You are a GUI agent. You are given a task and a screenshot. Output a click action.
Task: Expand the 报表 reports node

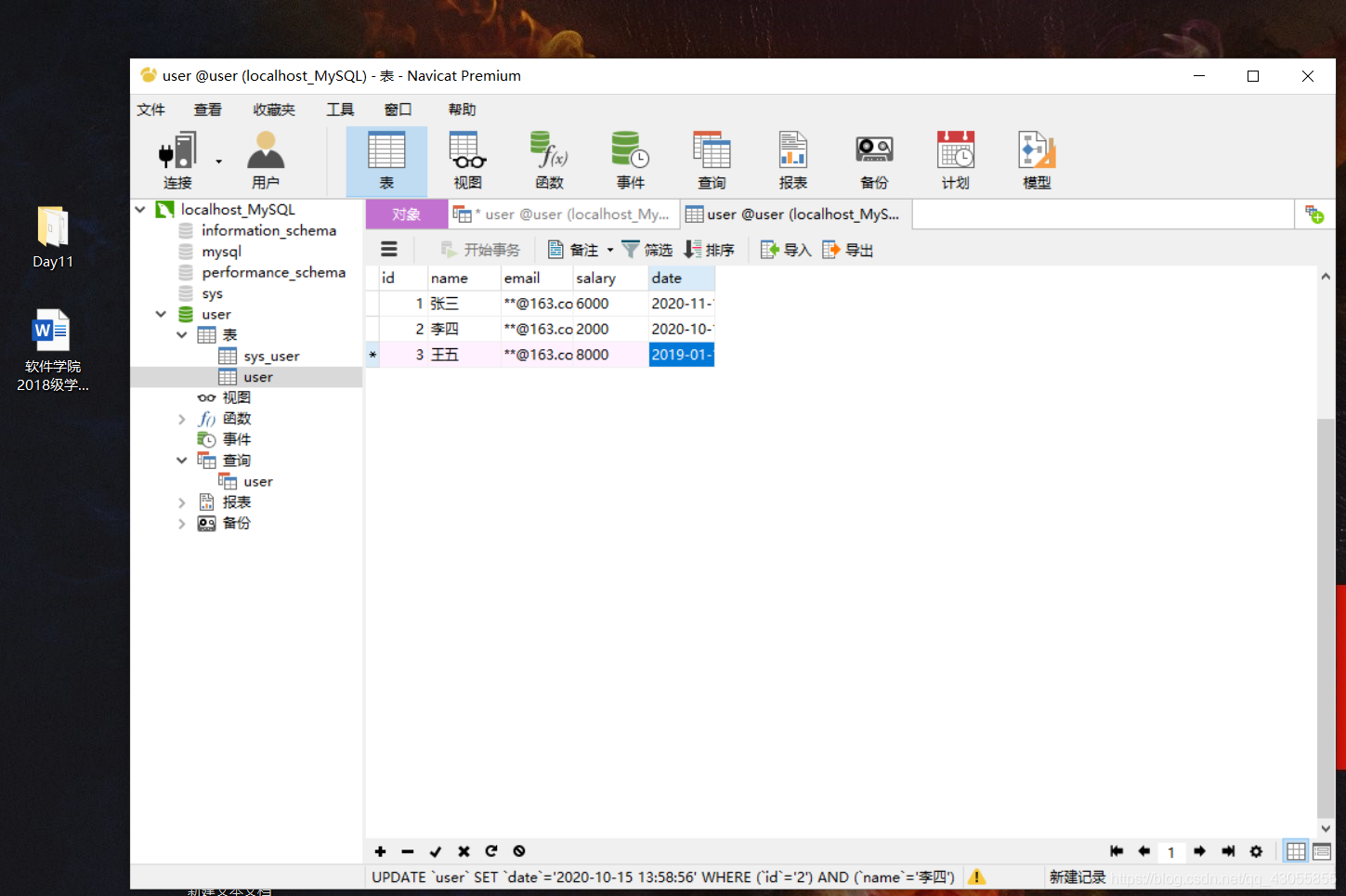(182, 502)
